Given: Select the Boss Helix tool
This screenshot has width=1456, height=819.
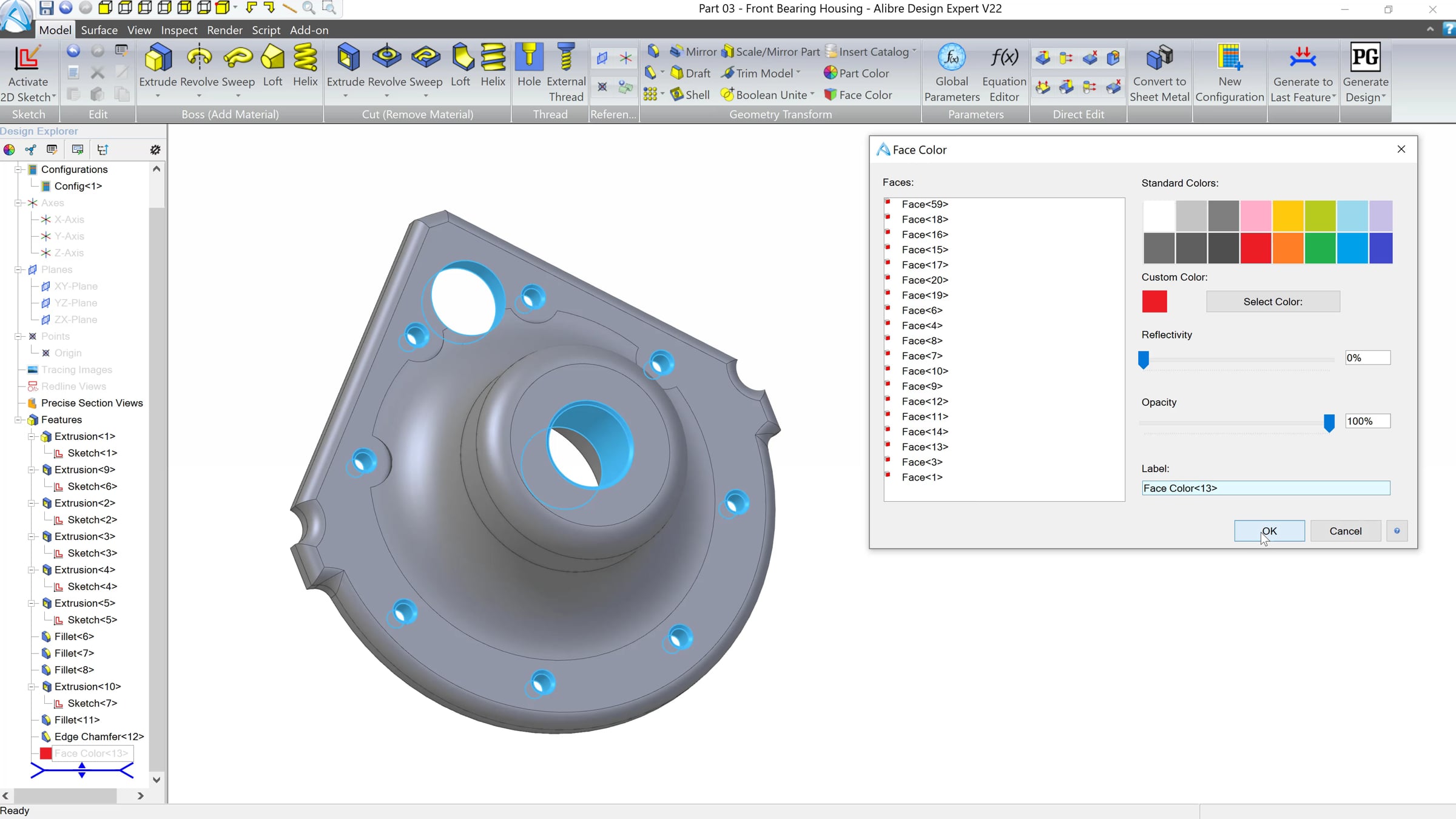Looking at the screenshot, I should coord(305,66).
